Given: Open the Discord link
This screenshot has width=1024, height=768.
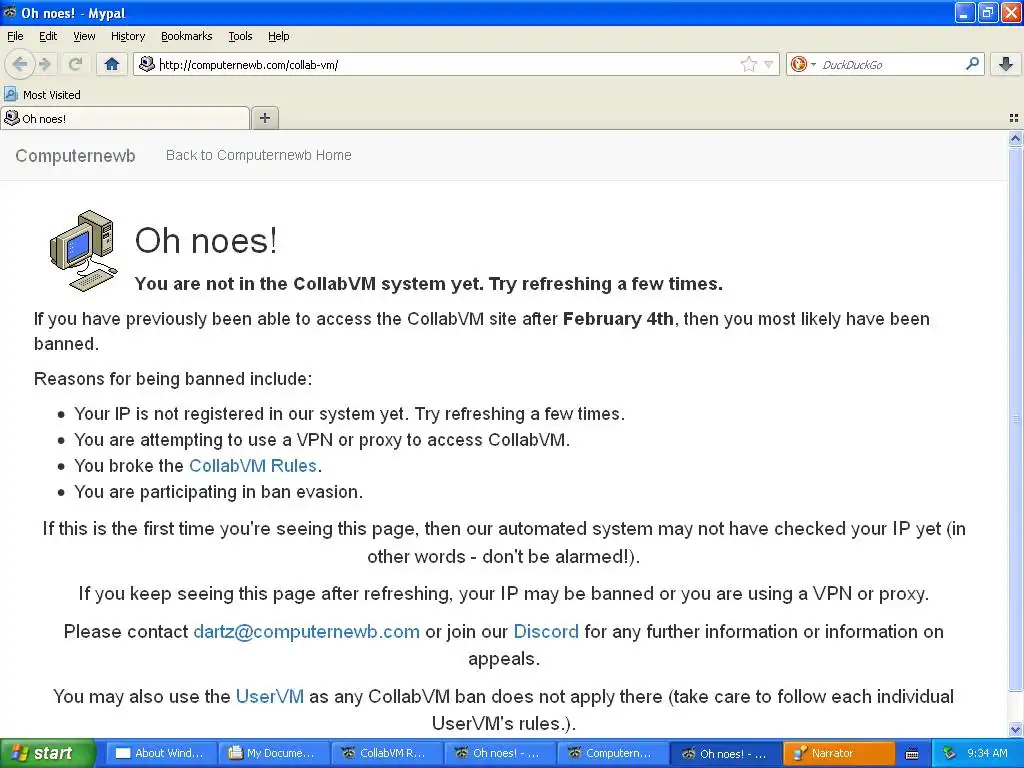Looking at the screenshot, I should [546, 632].
